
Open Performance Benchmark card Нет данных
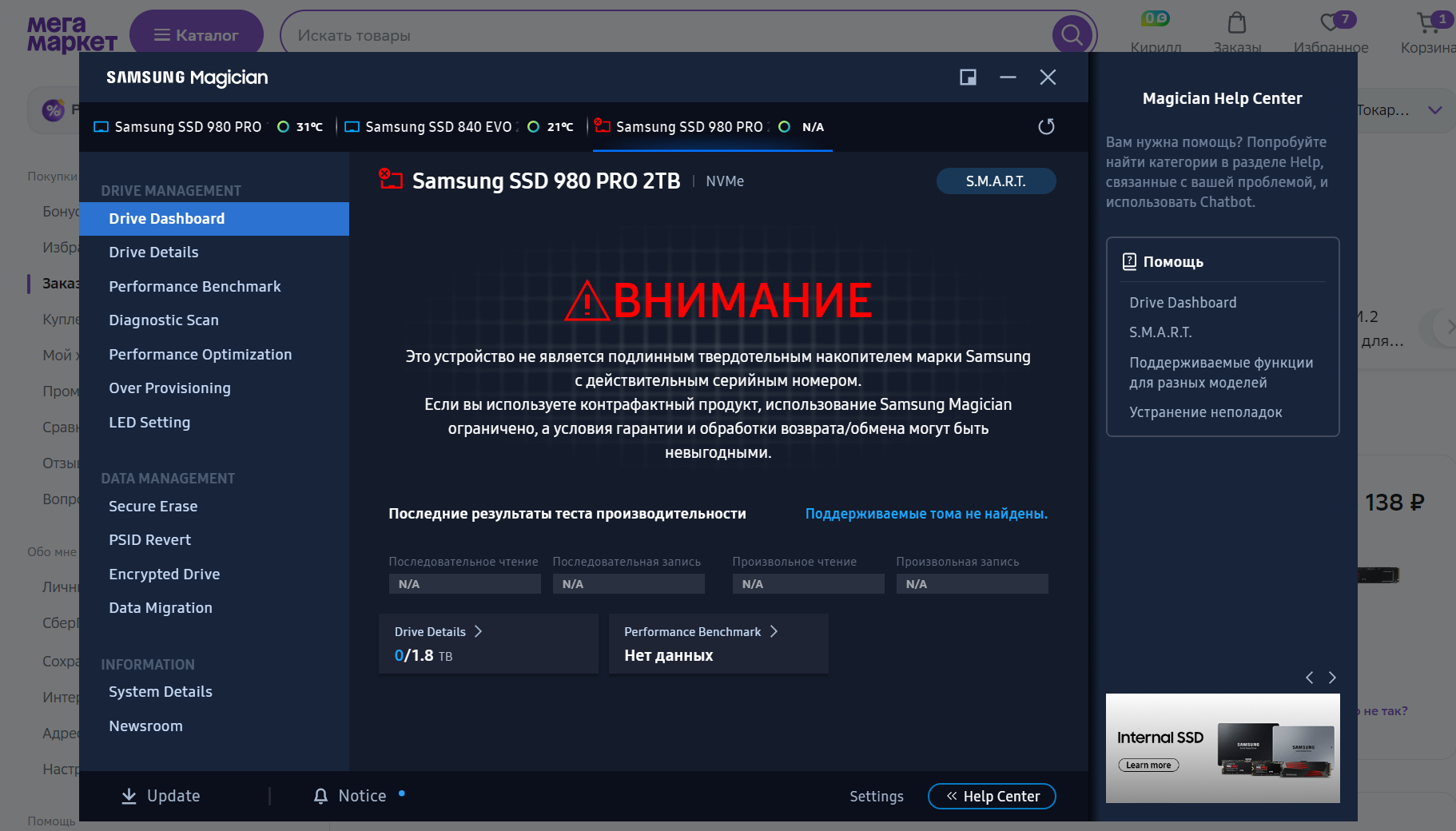(x=718, y=644)
